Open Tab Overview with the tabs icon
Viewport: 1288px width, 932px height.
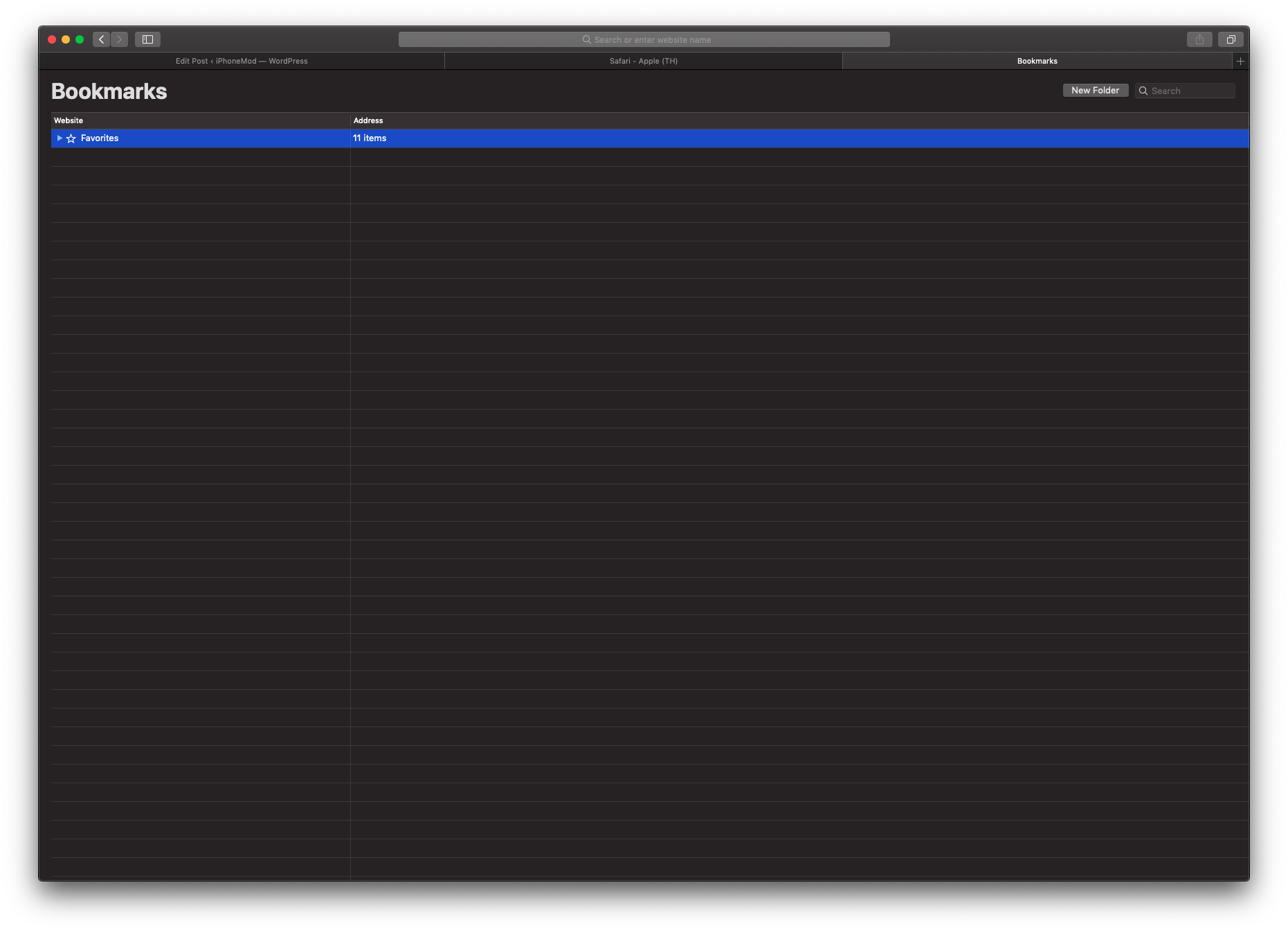point(1231,39)
